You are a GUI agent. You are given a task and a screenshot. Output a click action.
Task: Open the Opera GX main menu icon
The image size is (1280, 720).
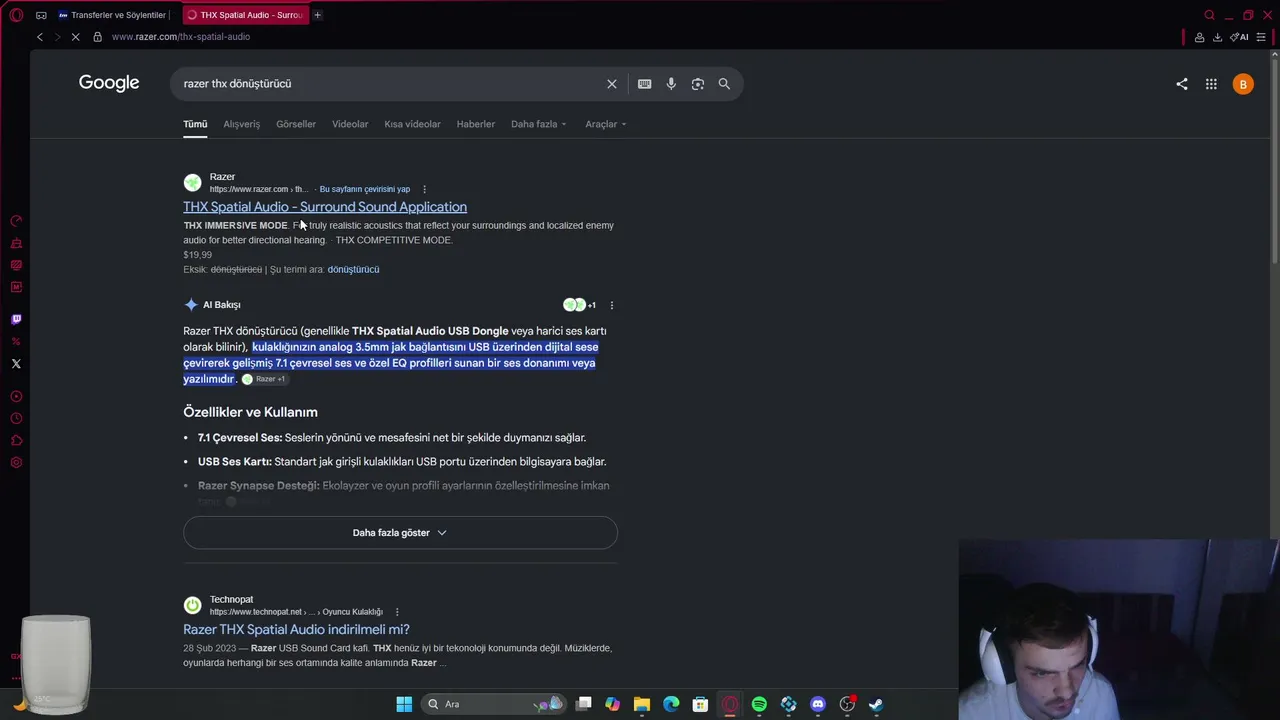(16, 15)
